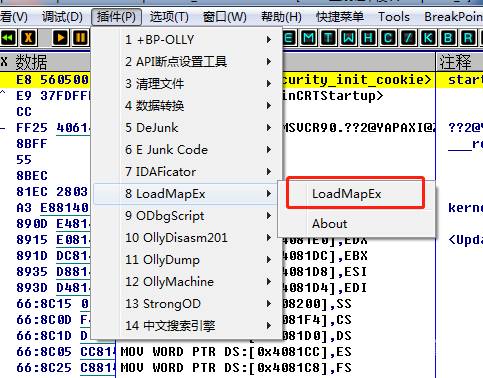
Task: Click the orange X close-program toolbar icon
Action: pos(29,38)
